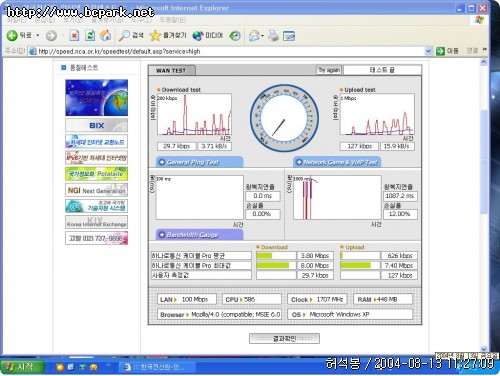Click the first quick launch taskbar icon
This screenshot has width=500, height=376.
(x=60, y=367)
